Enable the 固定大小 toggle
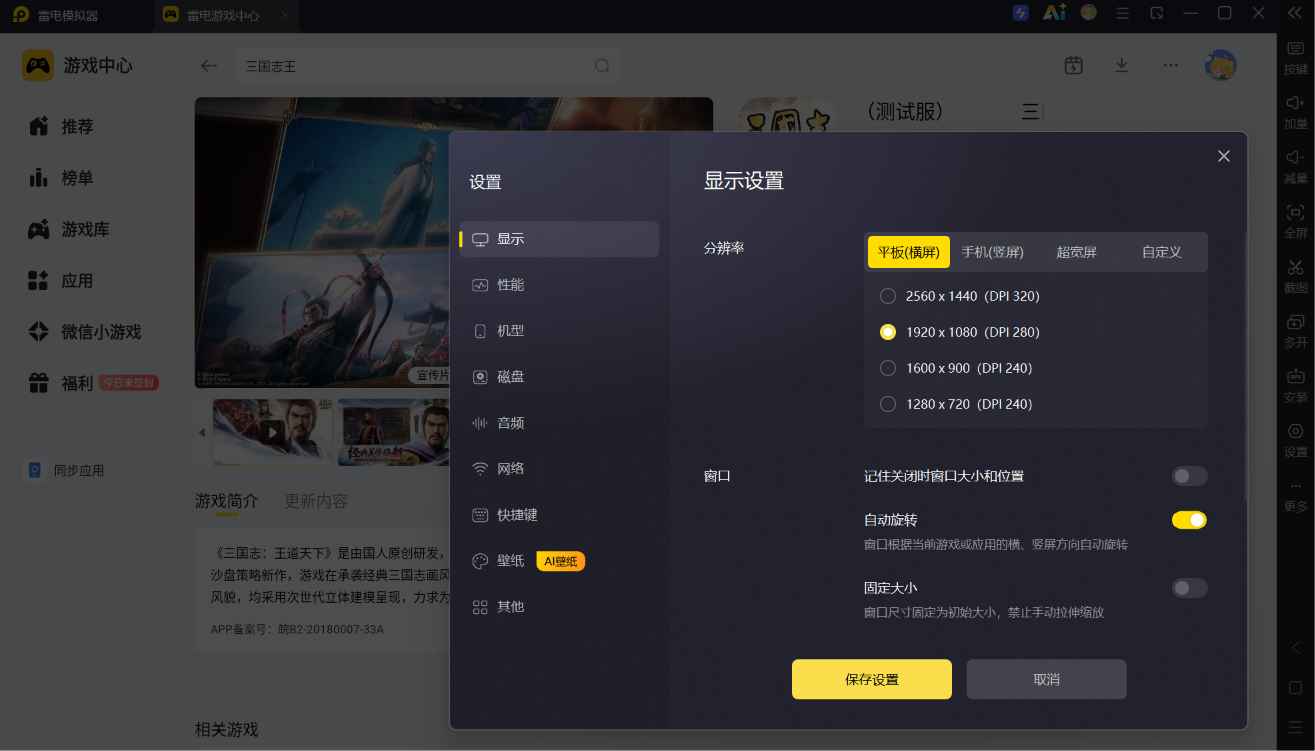This screenshot has width=1315, height=751. pyautogui.click(x=1189, y=588)
